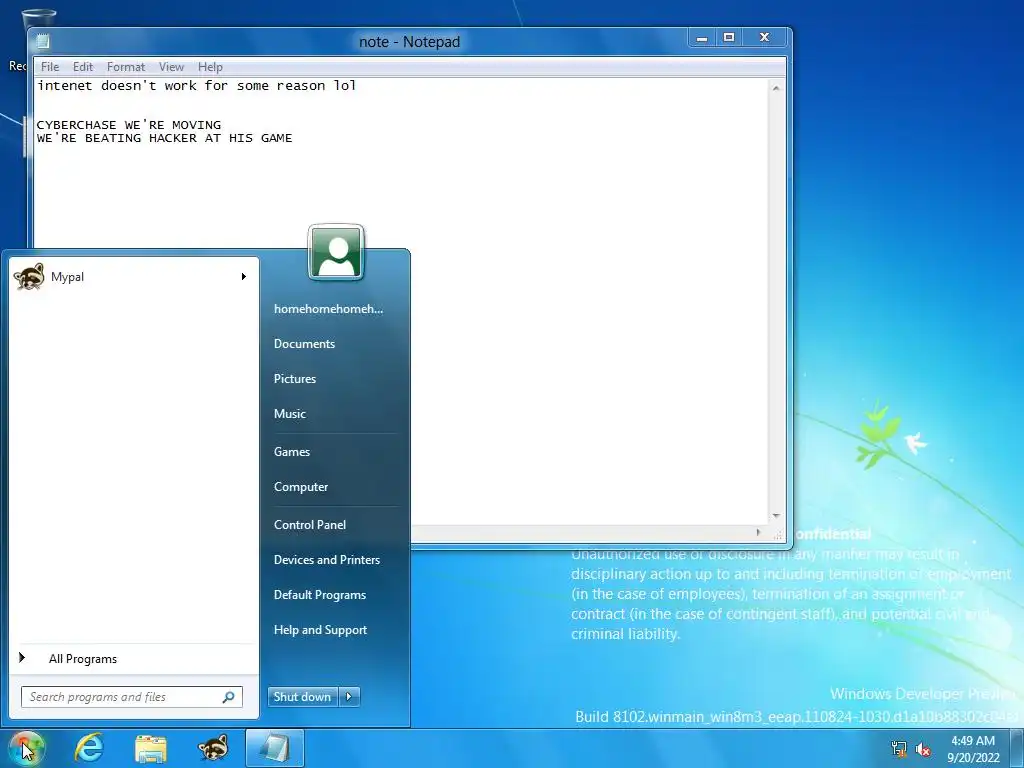
Task: Click Notepad scroll up arrow
Action: click(x=776, y=88)
